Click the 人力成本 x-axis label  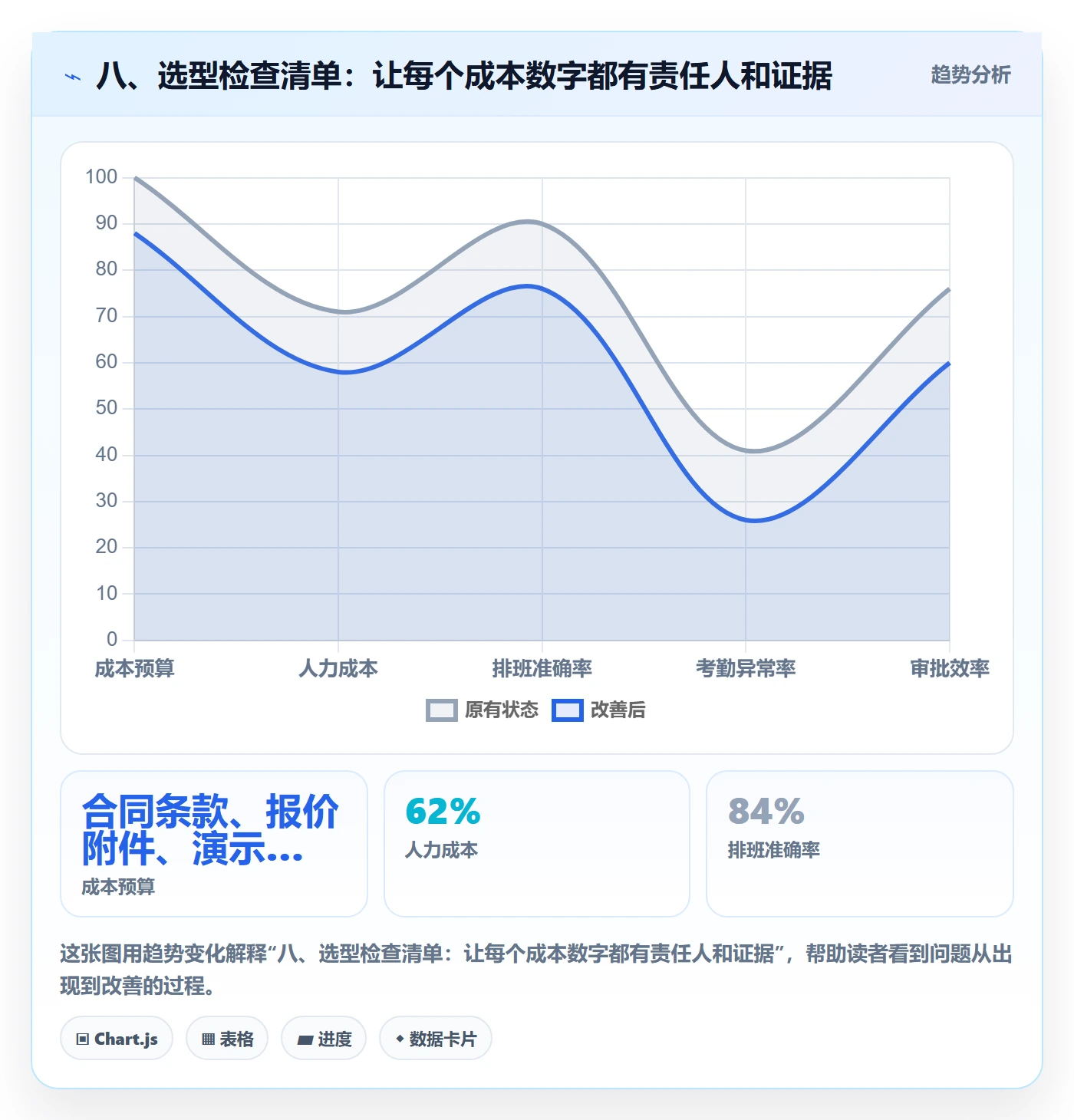tap(338, 669)
